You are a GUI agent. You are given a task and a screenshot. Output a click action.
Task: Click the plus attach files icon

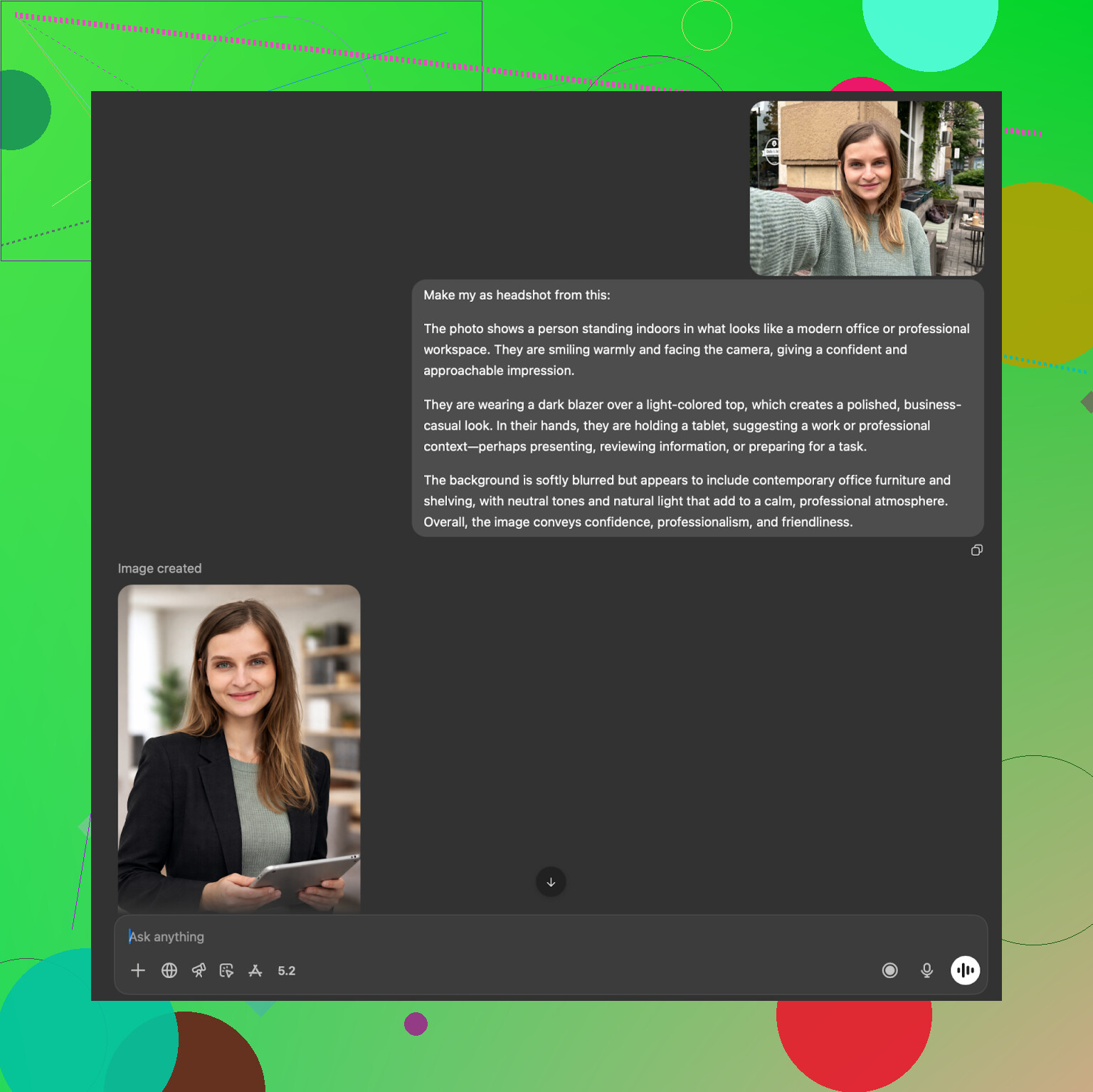(138, 970)
